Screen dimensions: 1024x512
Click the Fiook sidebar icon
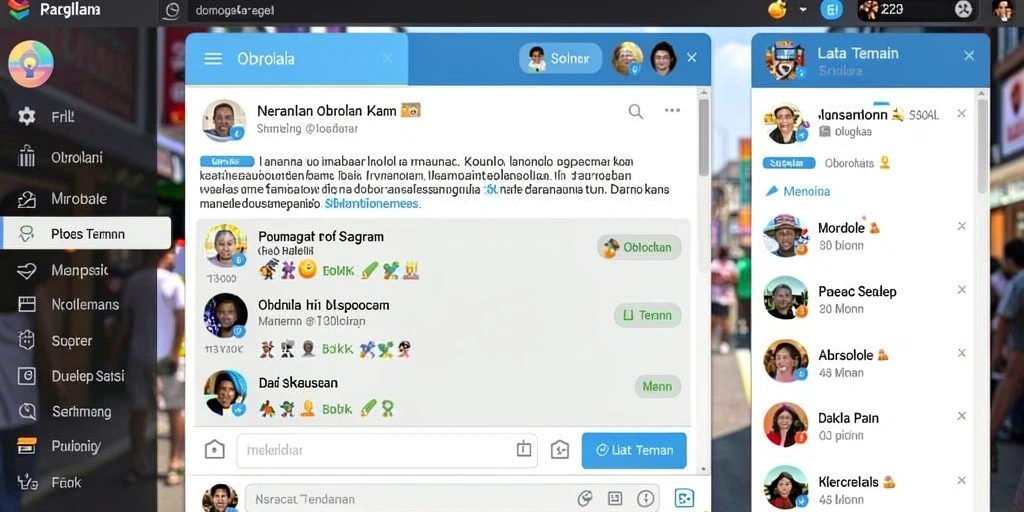coord(27,483)
